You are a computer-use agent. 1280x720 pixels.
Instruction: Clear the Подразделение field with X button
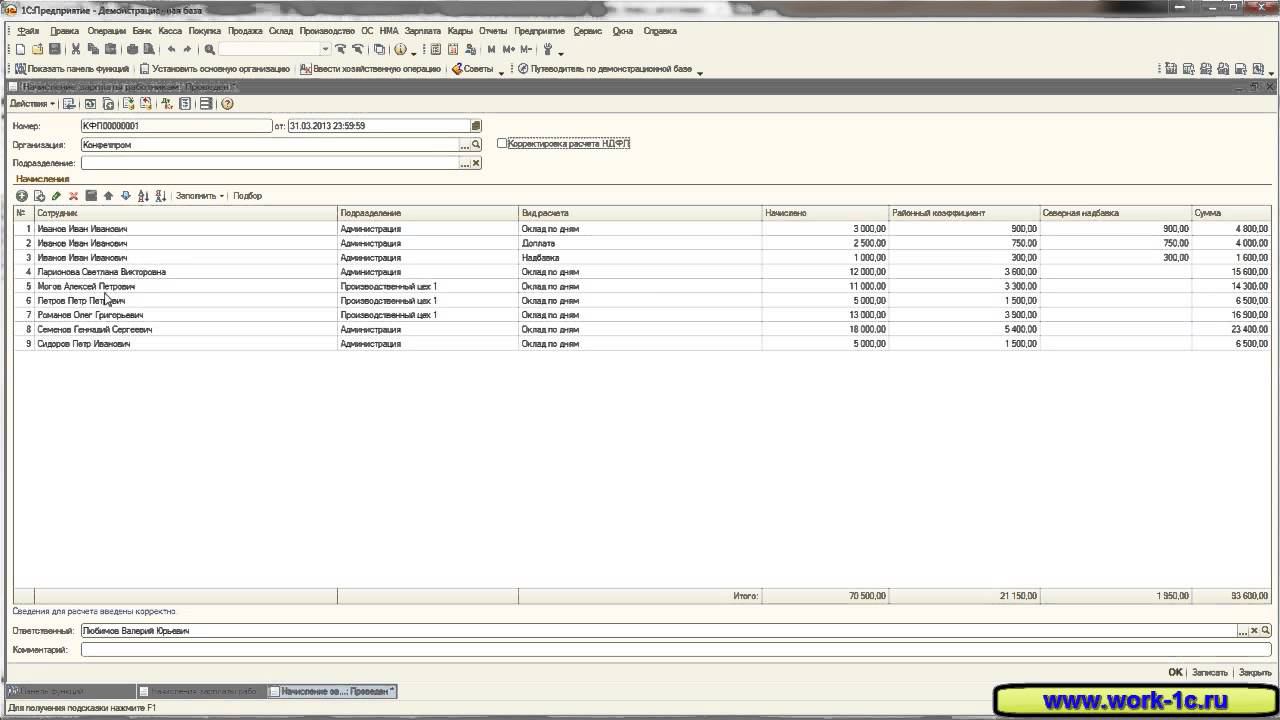point(476,163)
